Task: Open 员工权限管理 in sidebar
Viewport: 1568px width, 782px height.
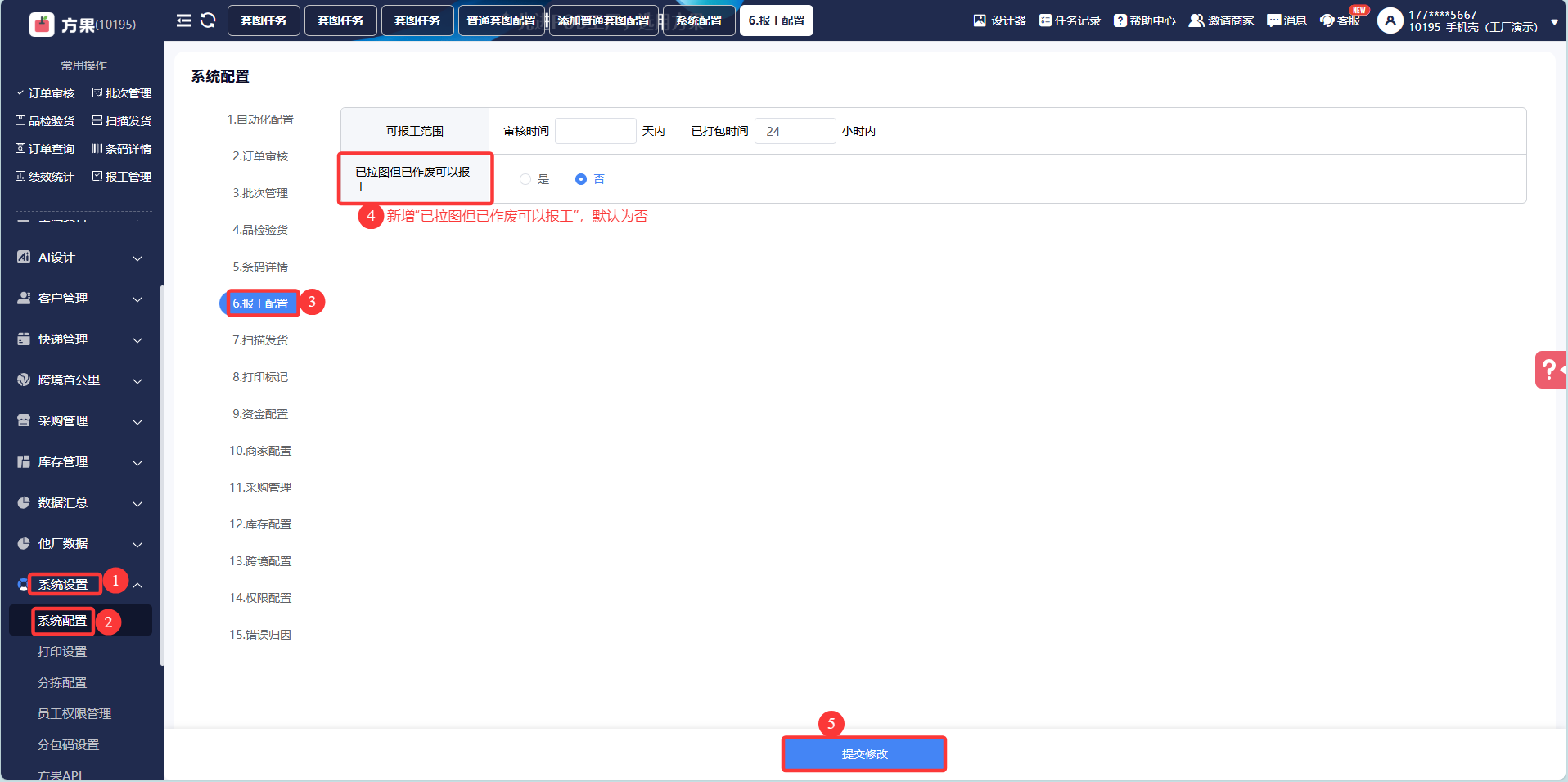Action: click(74, 714)
